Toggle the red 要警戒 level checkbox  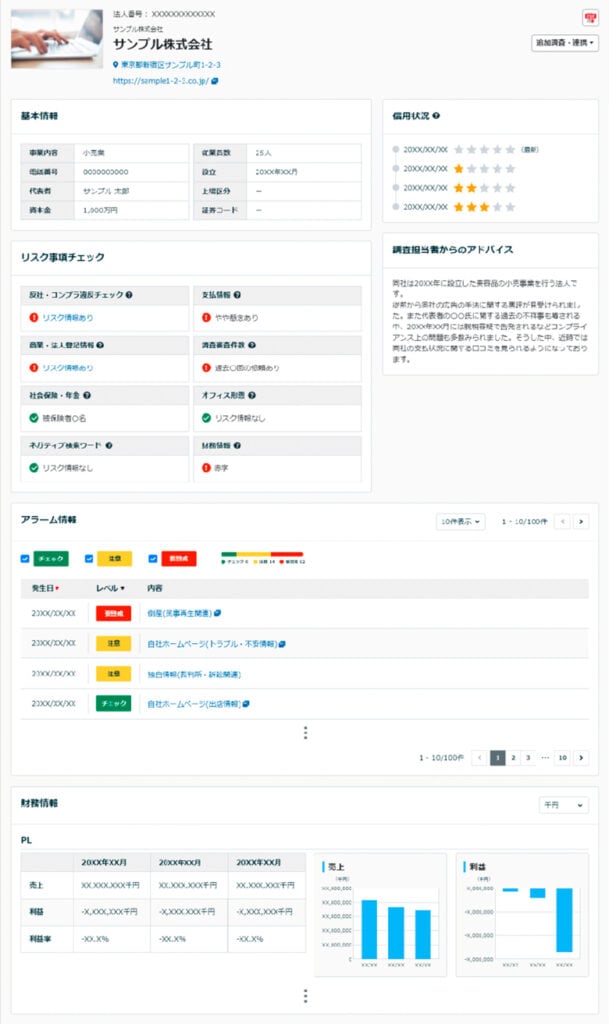click(x=152, y=558)
